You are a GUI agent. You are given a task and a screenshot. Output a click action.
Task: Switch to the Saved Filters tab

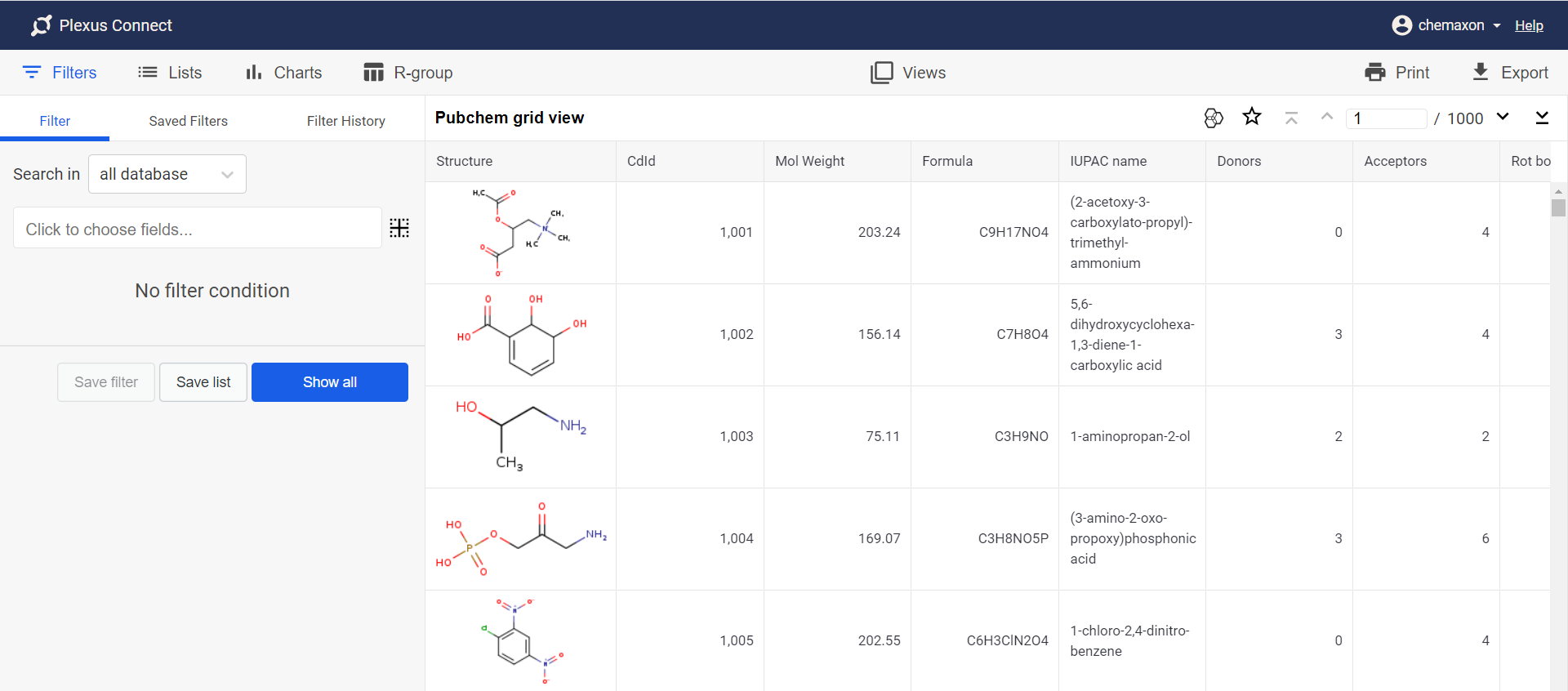click(x=188, y=121)
